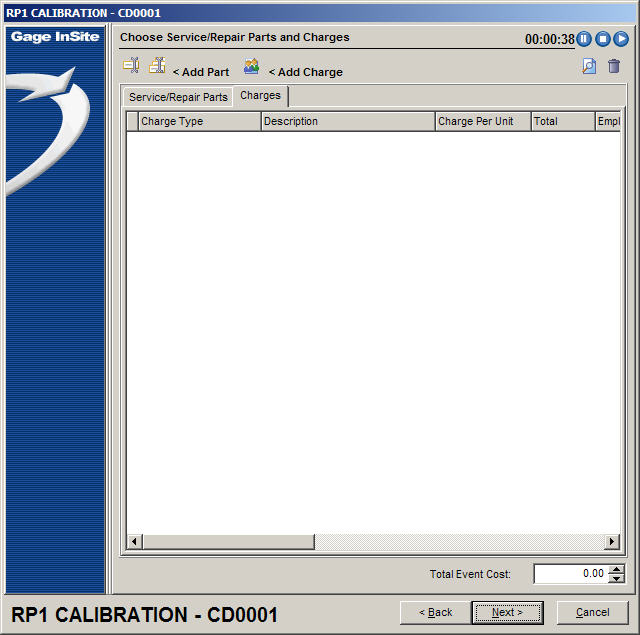Select the Charges tab
The width and height of the screenshot is (640, 635).
click(260, 96)
